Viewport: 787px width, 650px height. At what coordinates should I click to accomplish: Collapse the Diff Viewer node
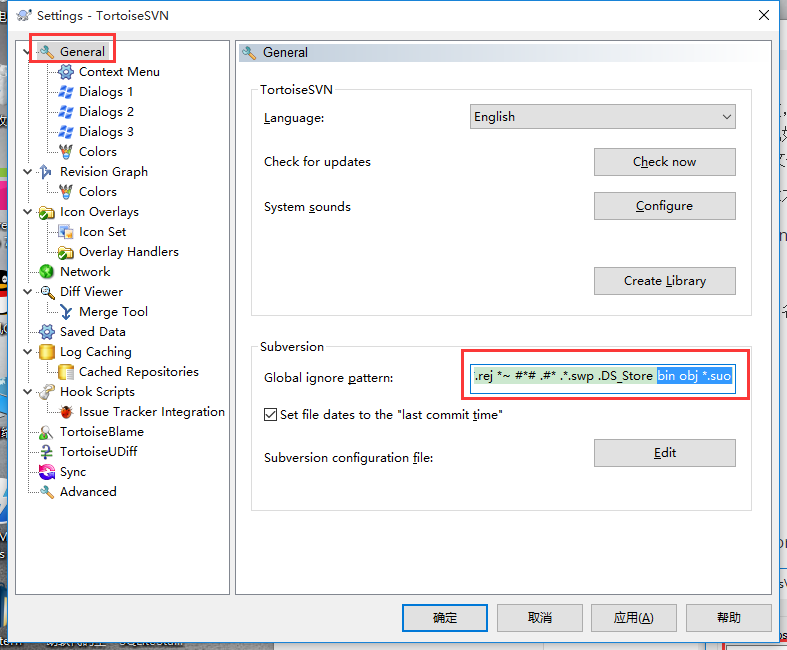click(27, 292)
